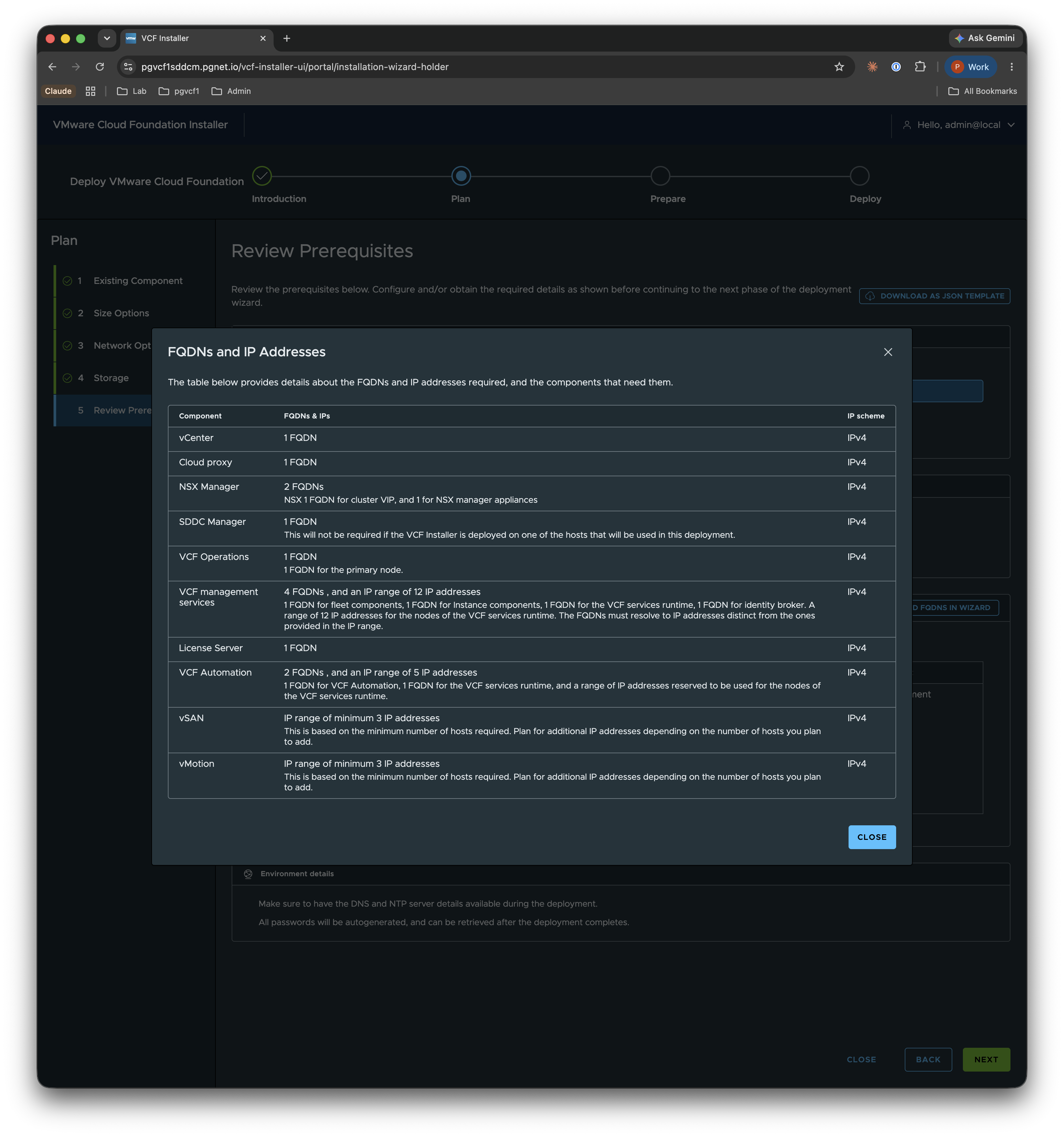Go back in browser history
The image size is (1064, 1137).
coord(52,67)
